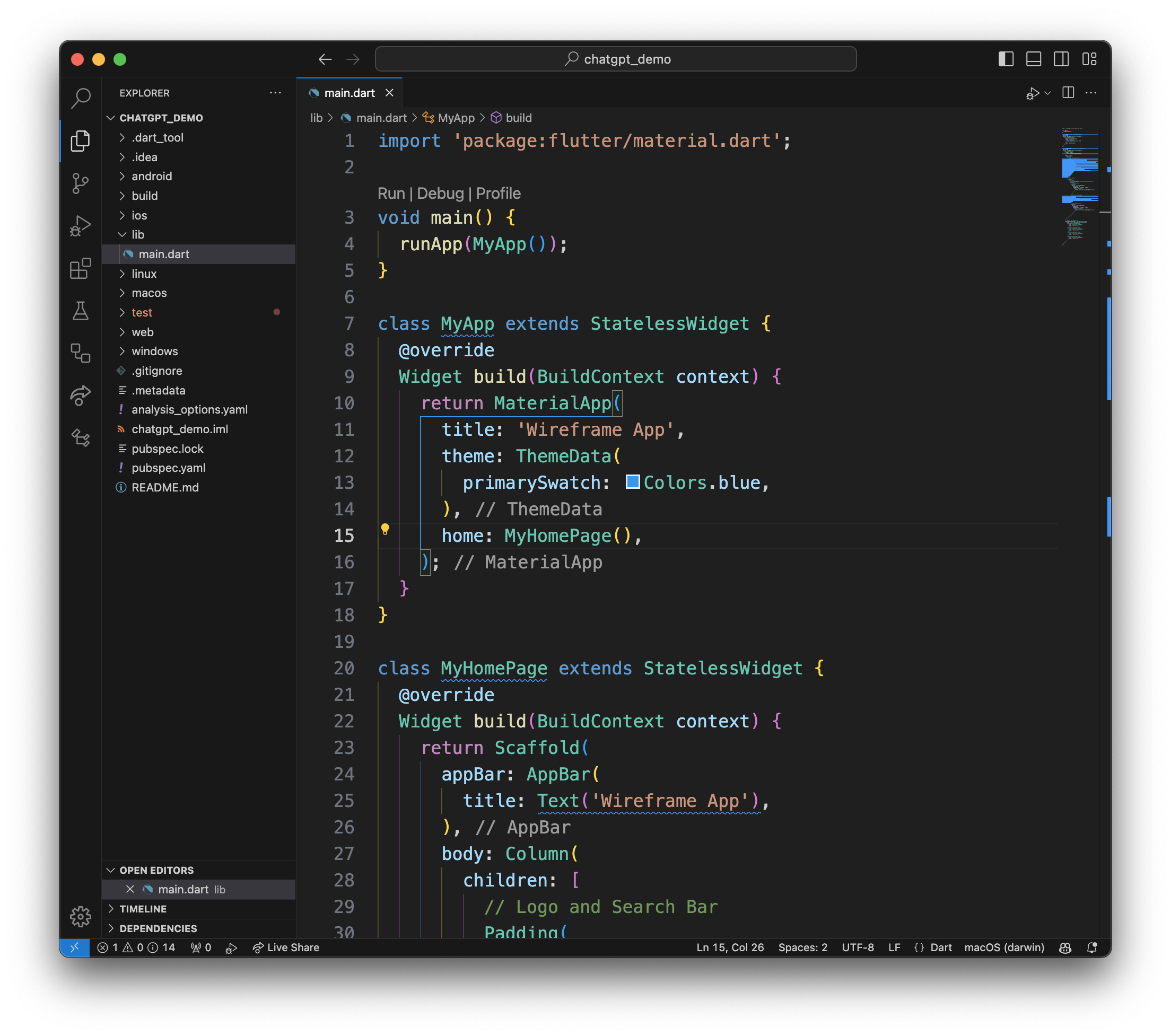Click lib in the breadcrumb
The width and height of the screenshot is (1171, 1036).
[316, 118]
